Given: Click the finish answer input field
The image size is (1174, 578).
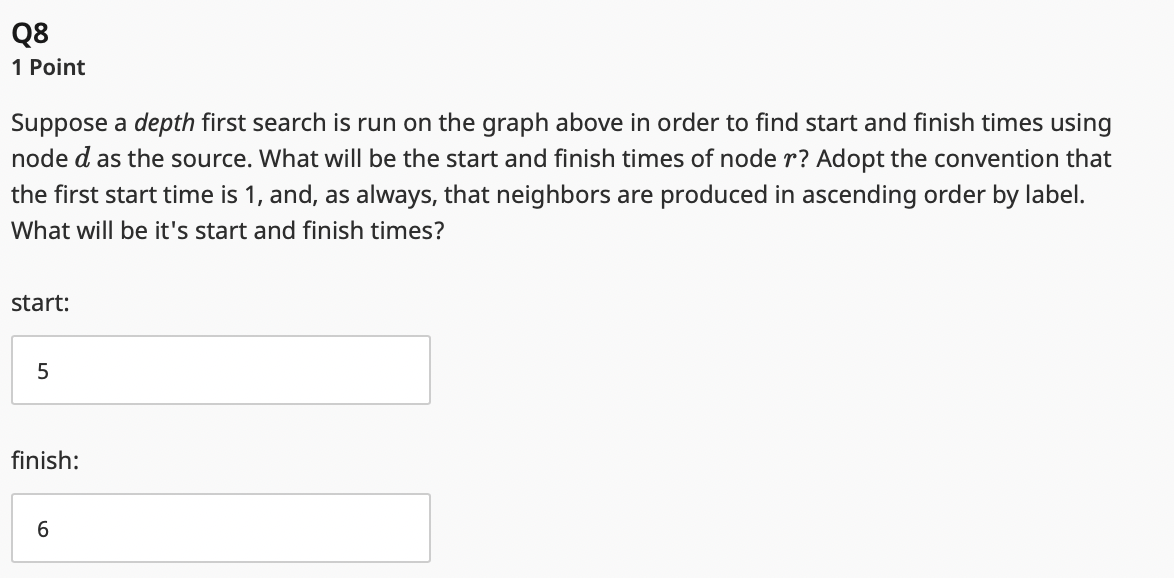Looking at the screenshot, I should click(x=220, y=528).
